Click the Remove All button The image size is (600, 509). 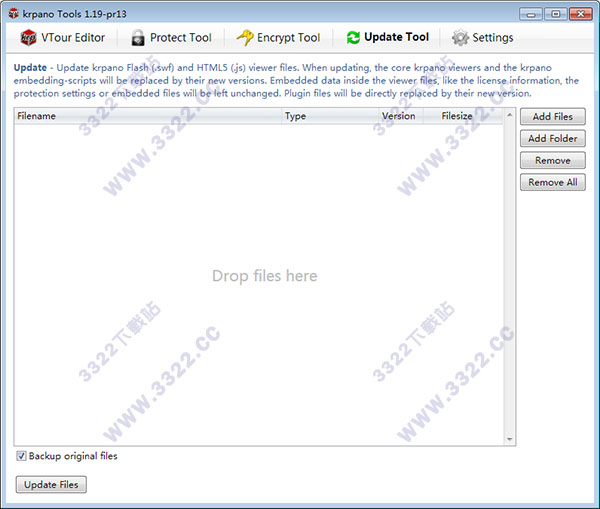[x=553, y=182]
